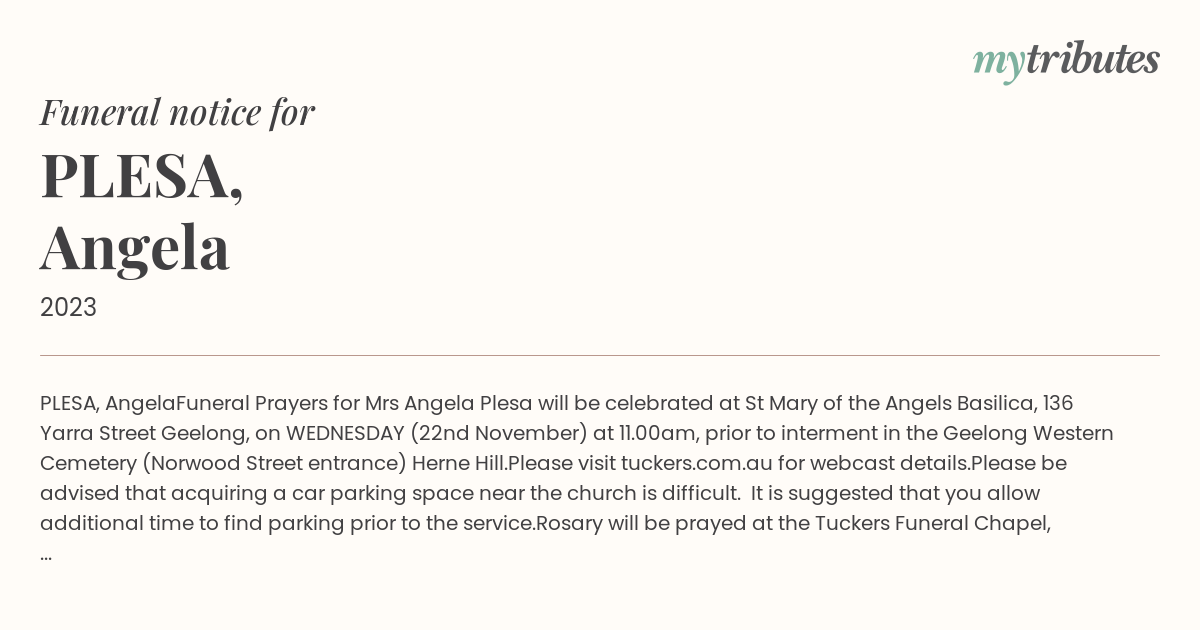The image size is (1200, 630).
Task: Click 'St Mary of the Angels Basilica' text
Action: point(889,404)
